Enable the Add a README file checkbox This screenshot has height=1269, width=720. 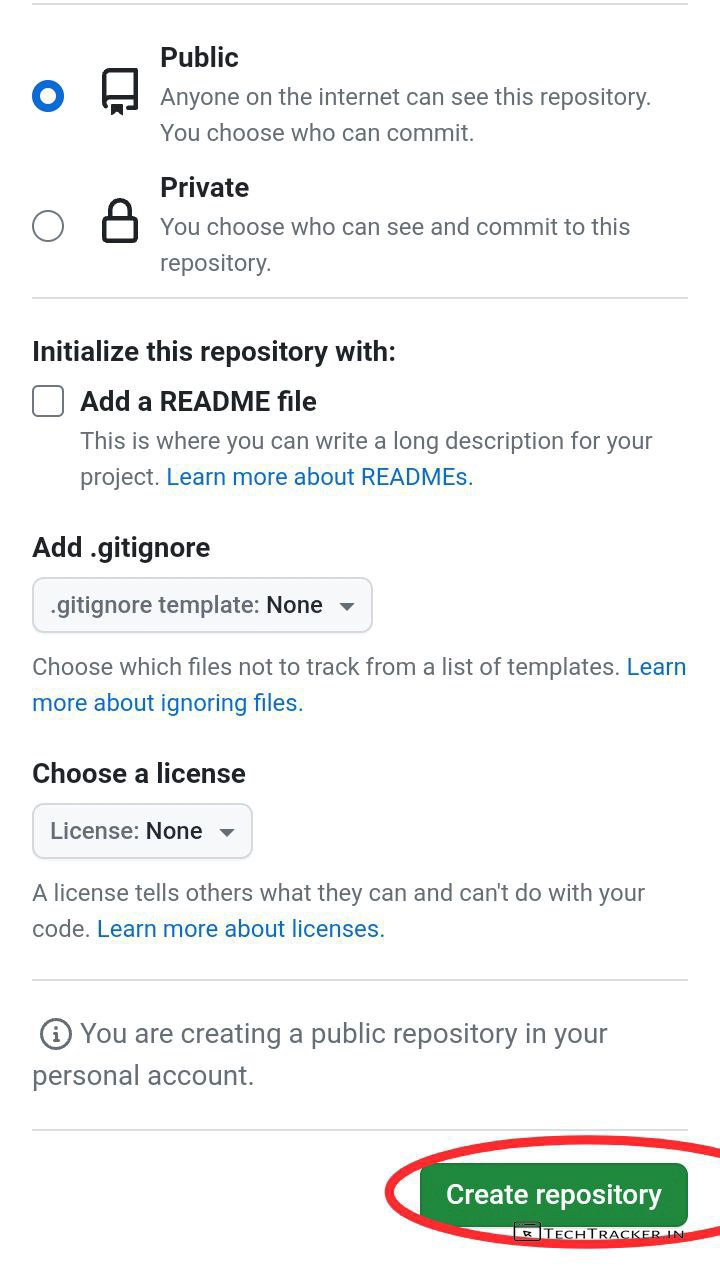pos(48,401)
